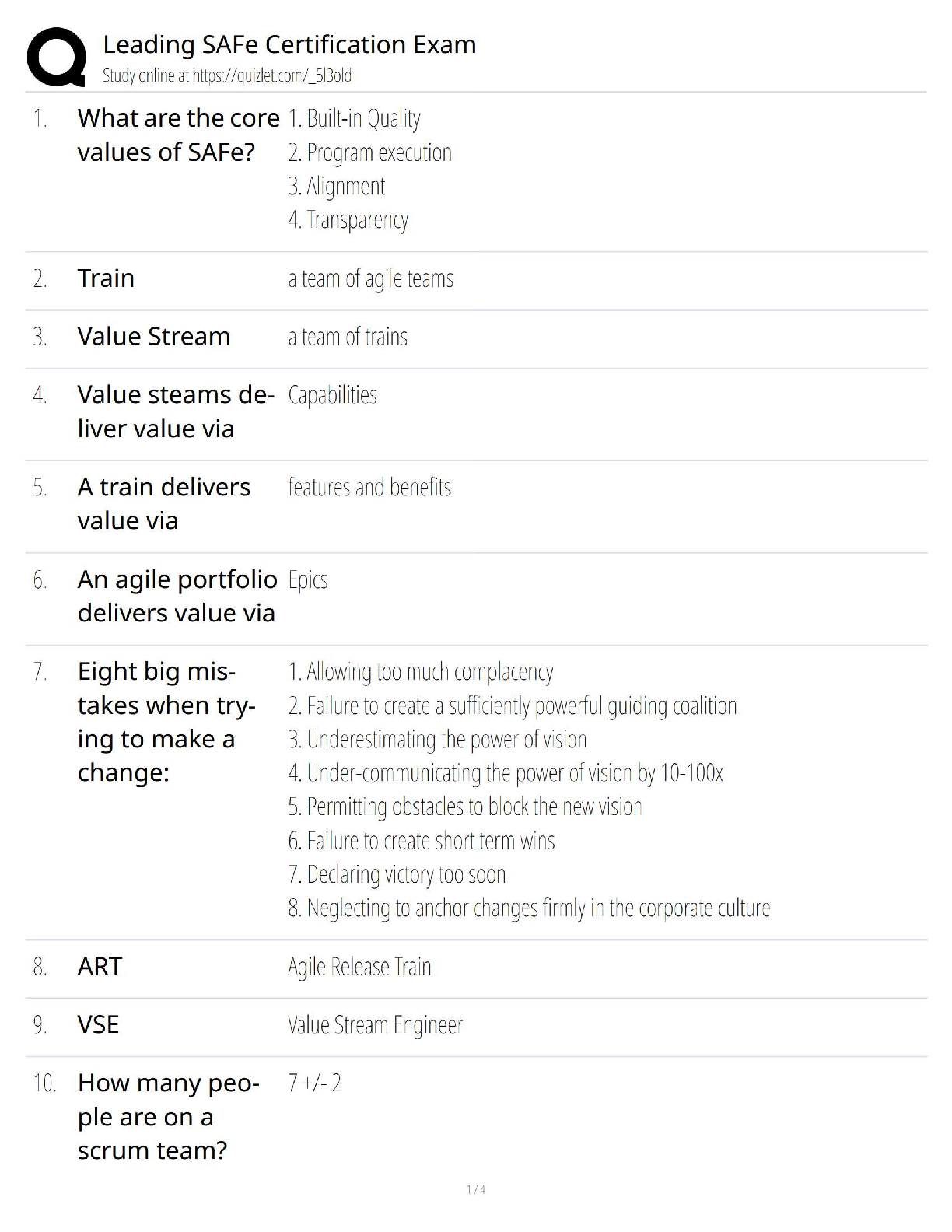This screenshot has width=952, height=1232.
Task: Click the 'Leading SAFe Certification Exam' title
Action: click(289, 45)
